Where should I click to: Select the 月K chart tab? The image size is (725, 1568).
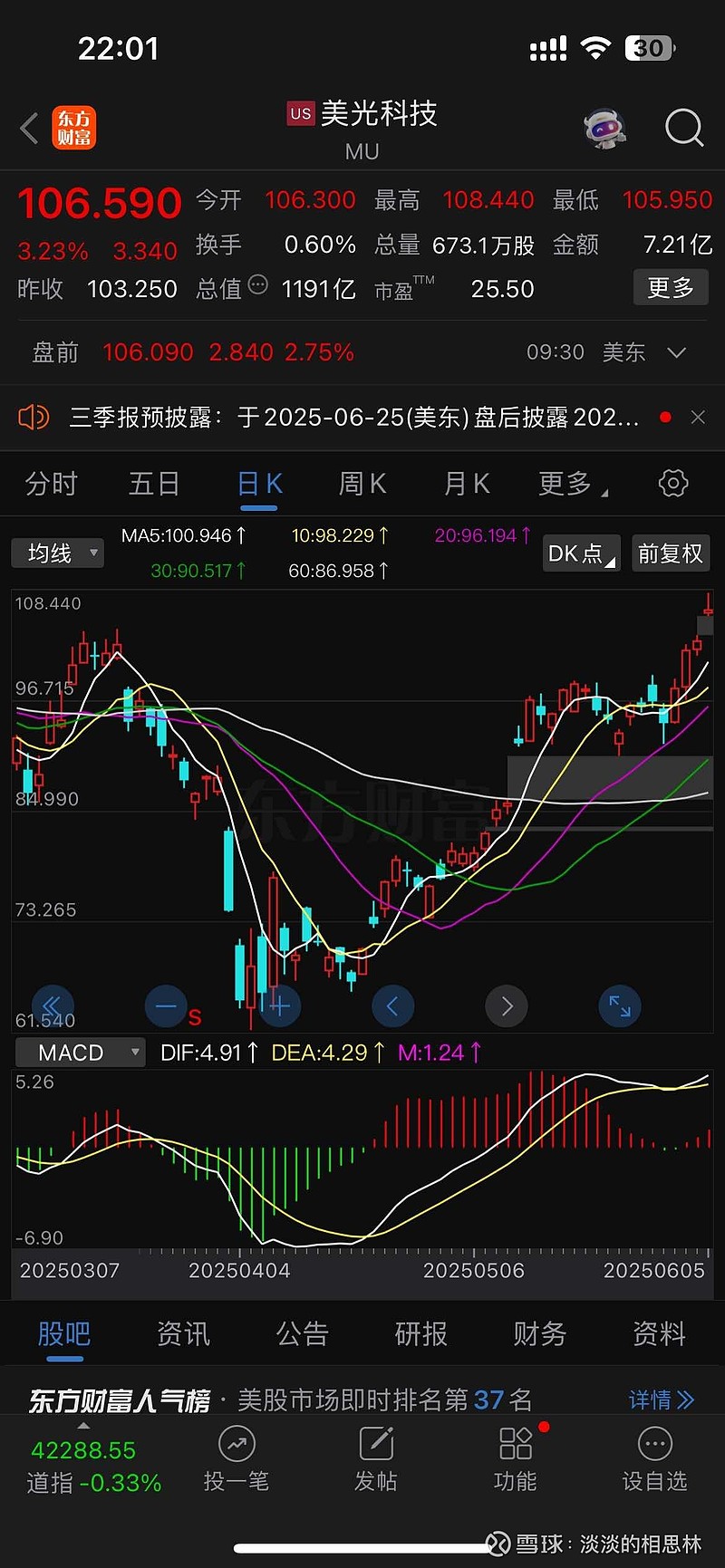tap(467, 484)
